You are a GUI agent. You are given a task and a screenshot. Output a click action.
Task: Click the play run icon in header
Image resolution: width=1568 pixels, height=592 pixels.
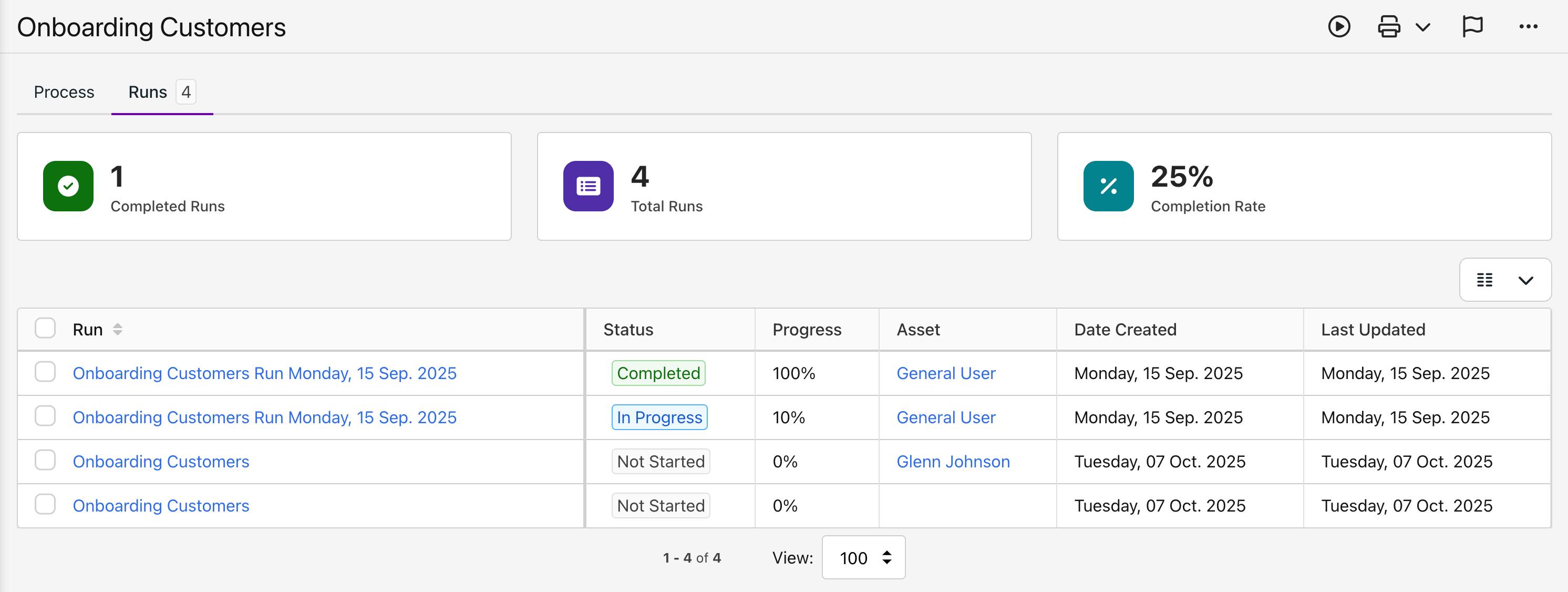coord(1338,27)
